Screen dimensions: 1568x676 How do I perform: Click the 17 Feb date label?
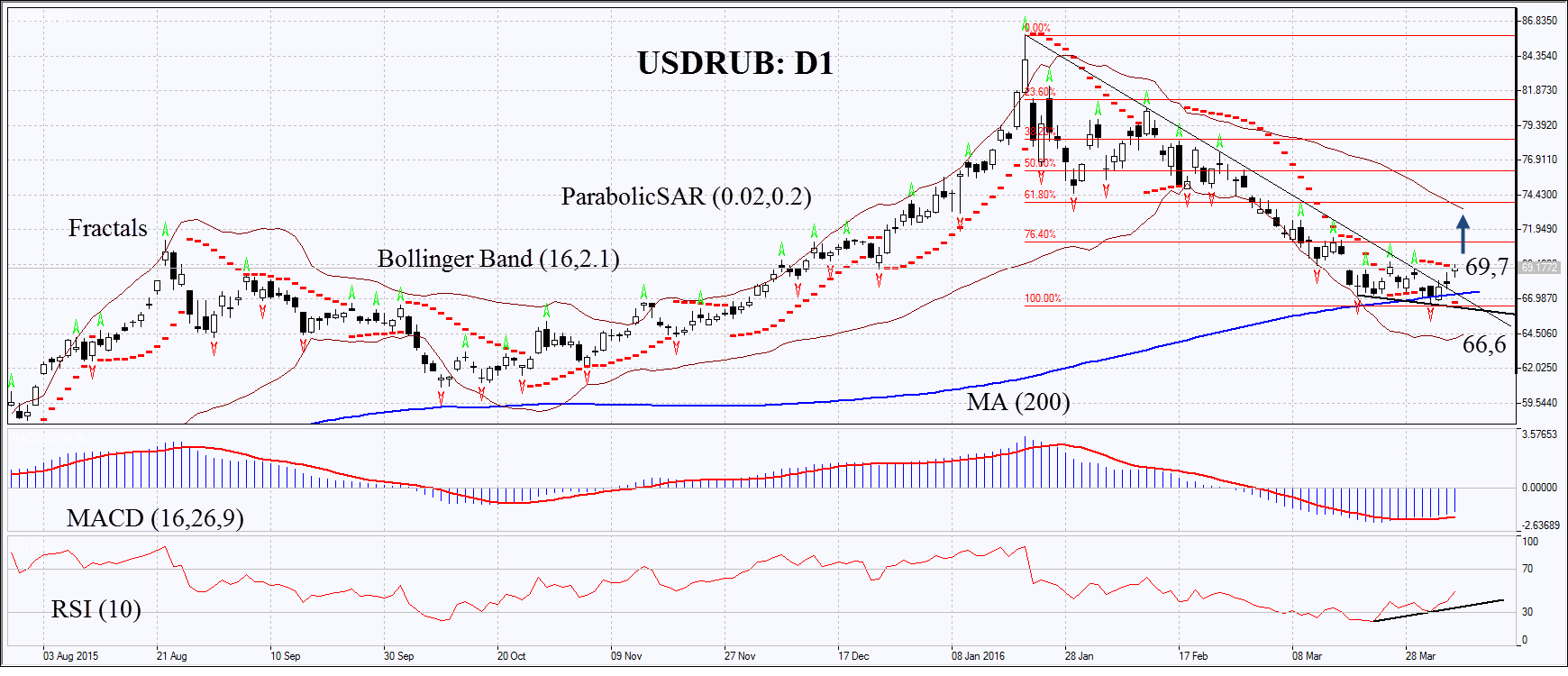click(1193, 656)
